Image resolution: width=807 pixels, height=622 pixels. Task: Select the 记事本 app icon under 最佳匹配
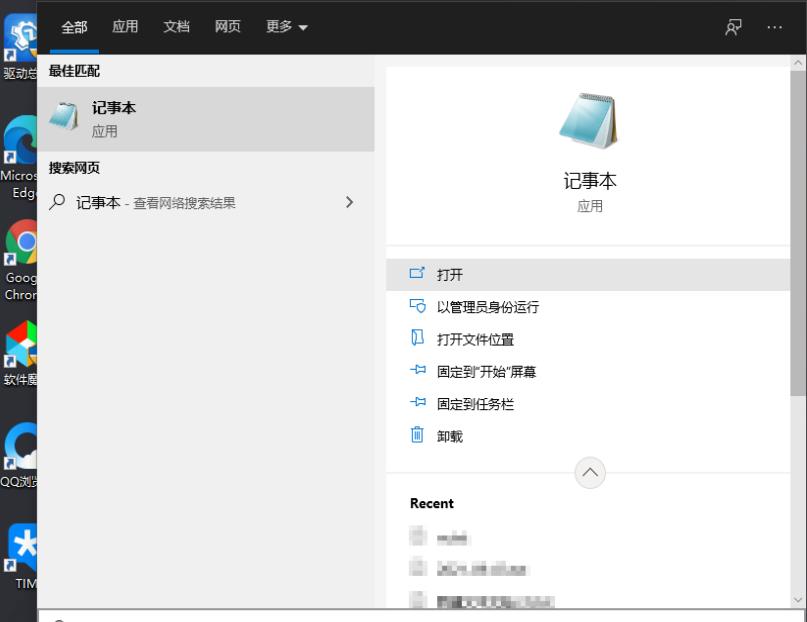point(66,115)
